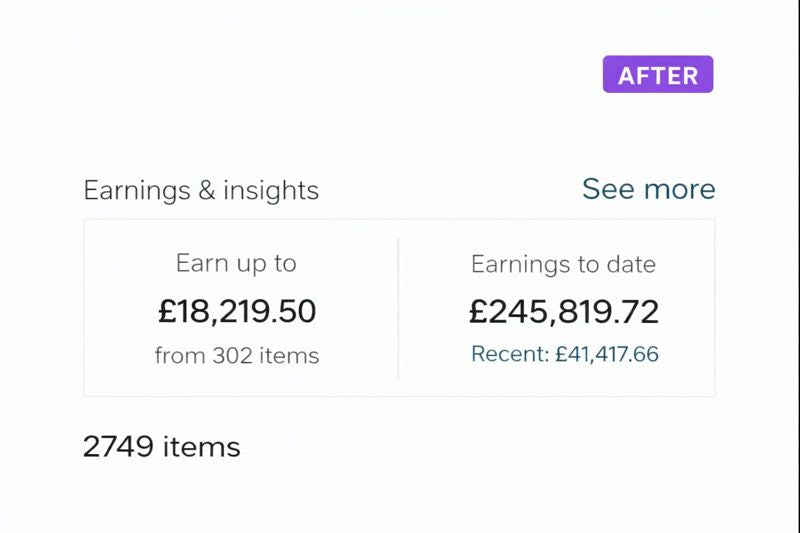Click the Earnings to date label
Screen dimensions: 800x533
[x=563, y=265]
